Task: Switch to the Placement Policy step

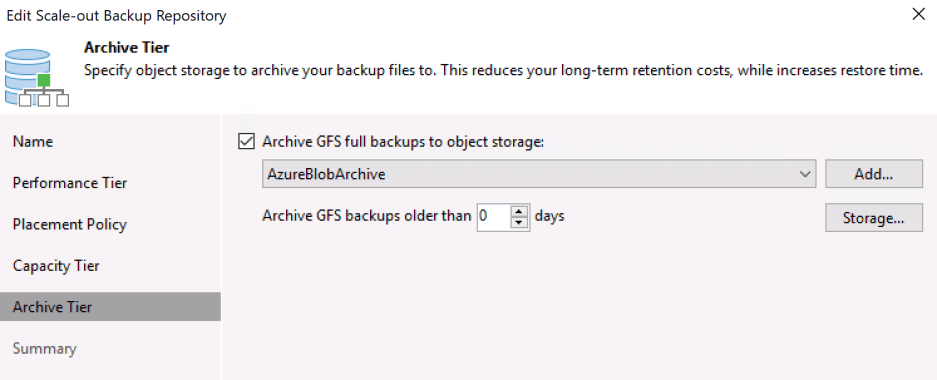Action: 70,225
